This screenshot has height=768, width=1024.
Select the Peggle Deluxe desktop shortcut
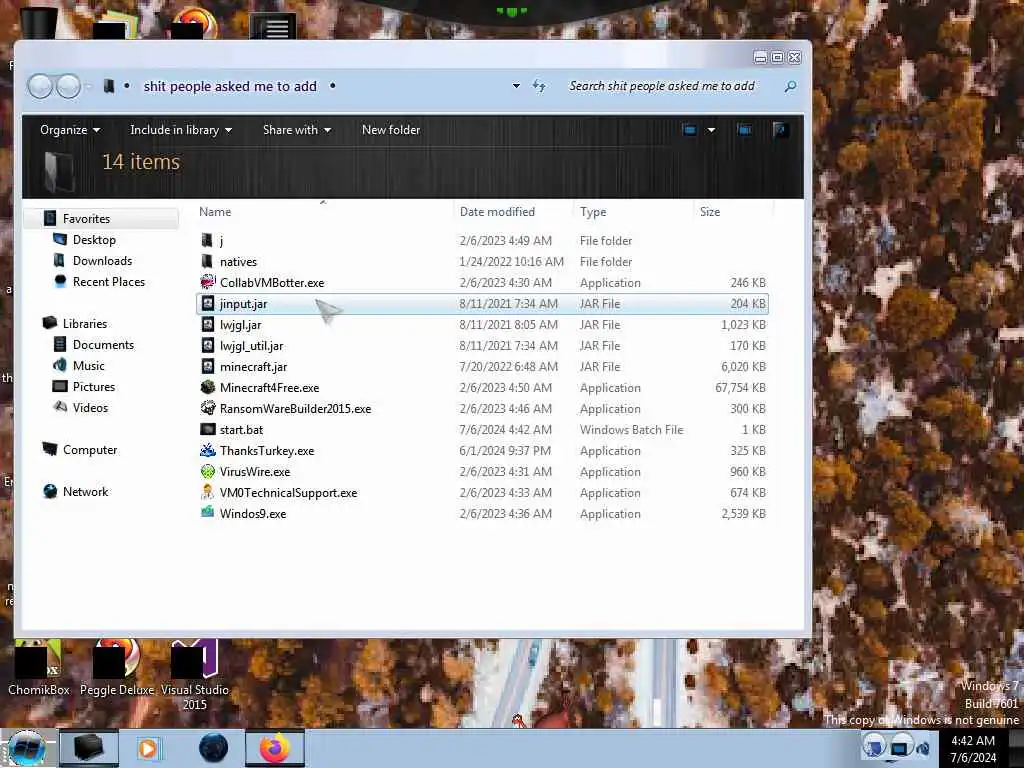(x=117, y=668)
